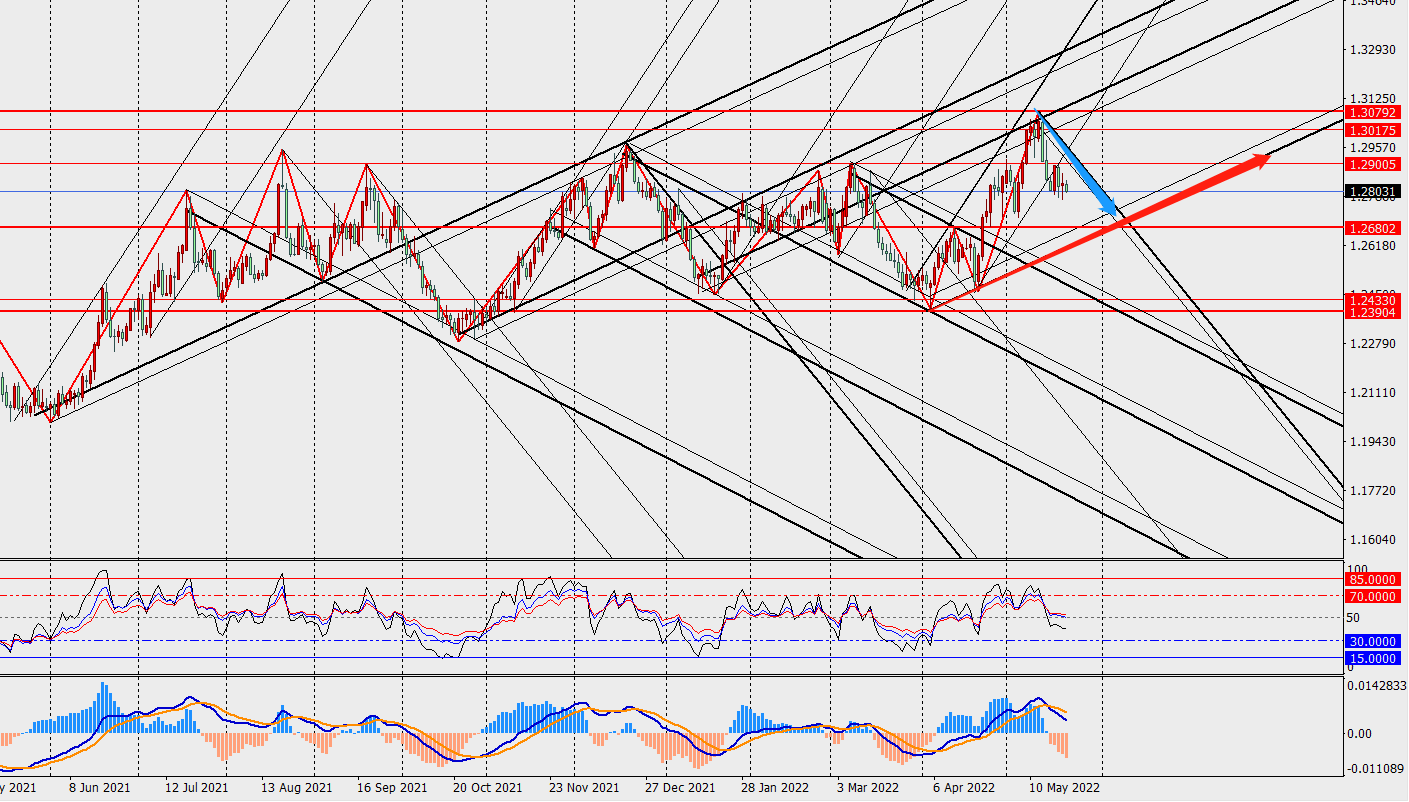Click the 1.16040 price scale value
This screenshot has width=1409, height=802.
[x=1373, y=540]
